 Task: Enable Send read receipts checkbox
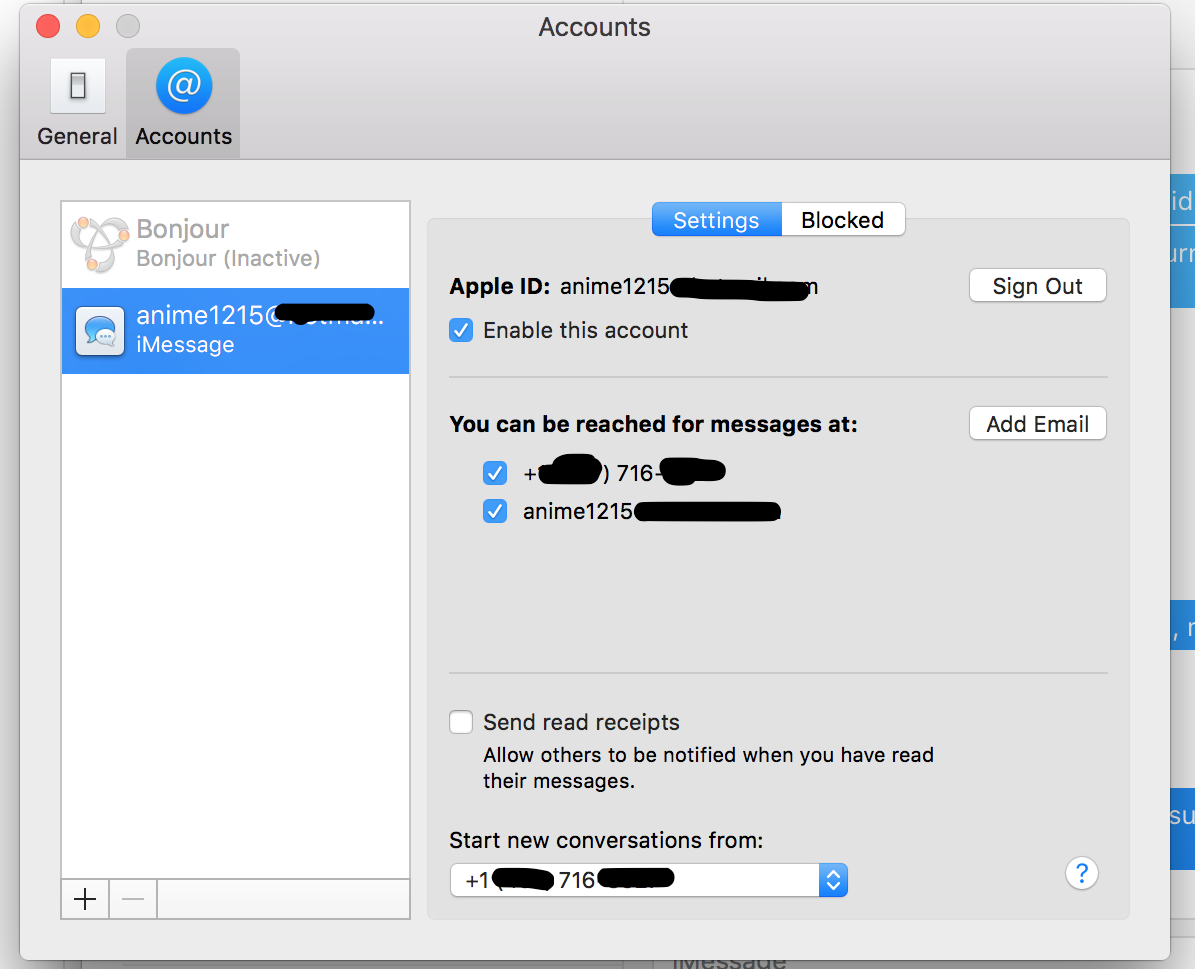461,722
